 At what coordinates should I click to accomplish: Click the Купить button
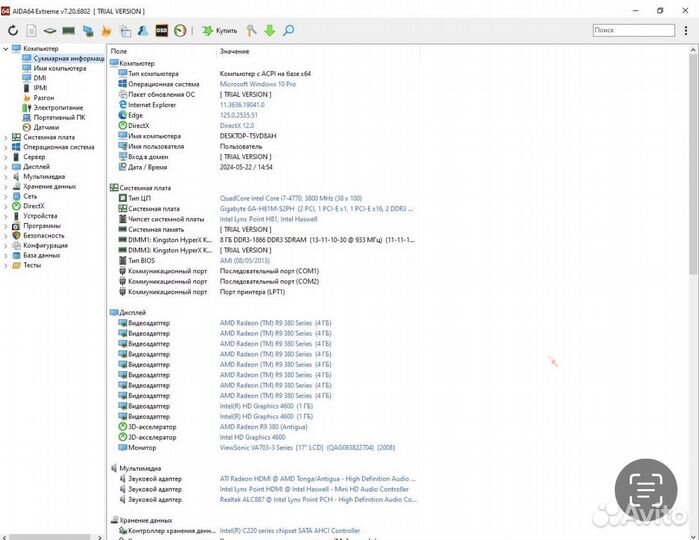(x=219, y=30)
